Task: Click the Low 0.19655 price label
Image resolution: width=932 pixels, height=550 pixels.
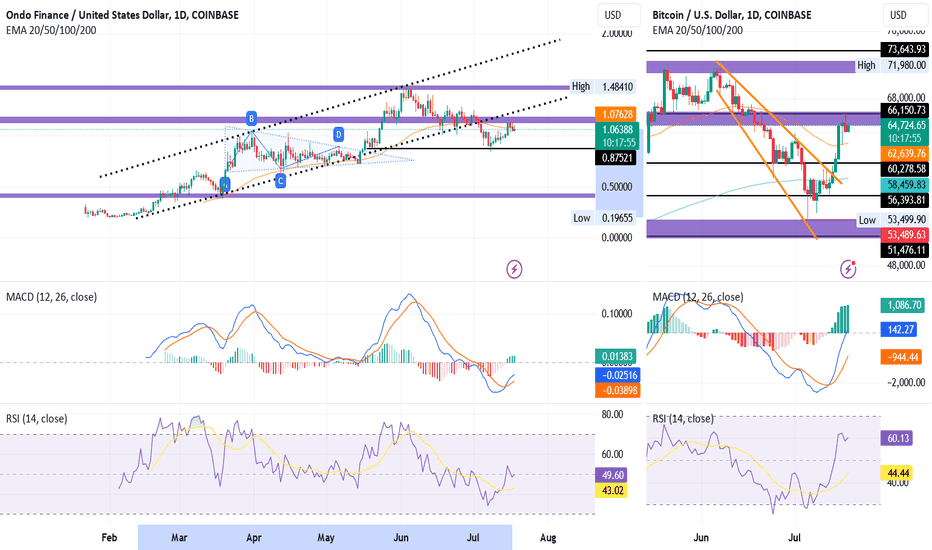Action: pyautogui.click(x=603, y=218)
